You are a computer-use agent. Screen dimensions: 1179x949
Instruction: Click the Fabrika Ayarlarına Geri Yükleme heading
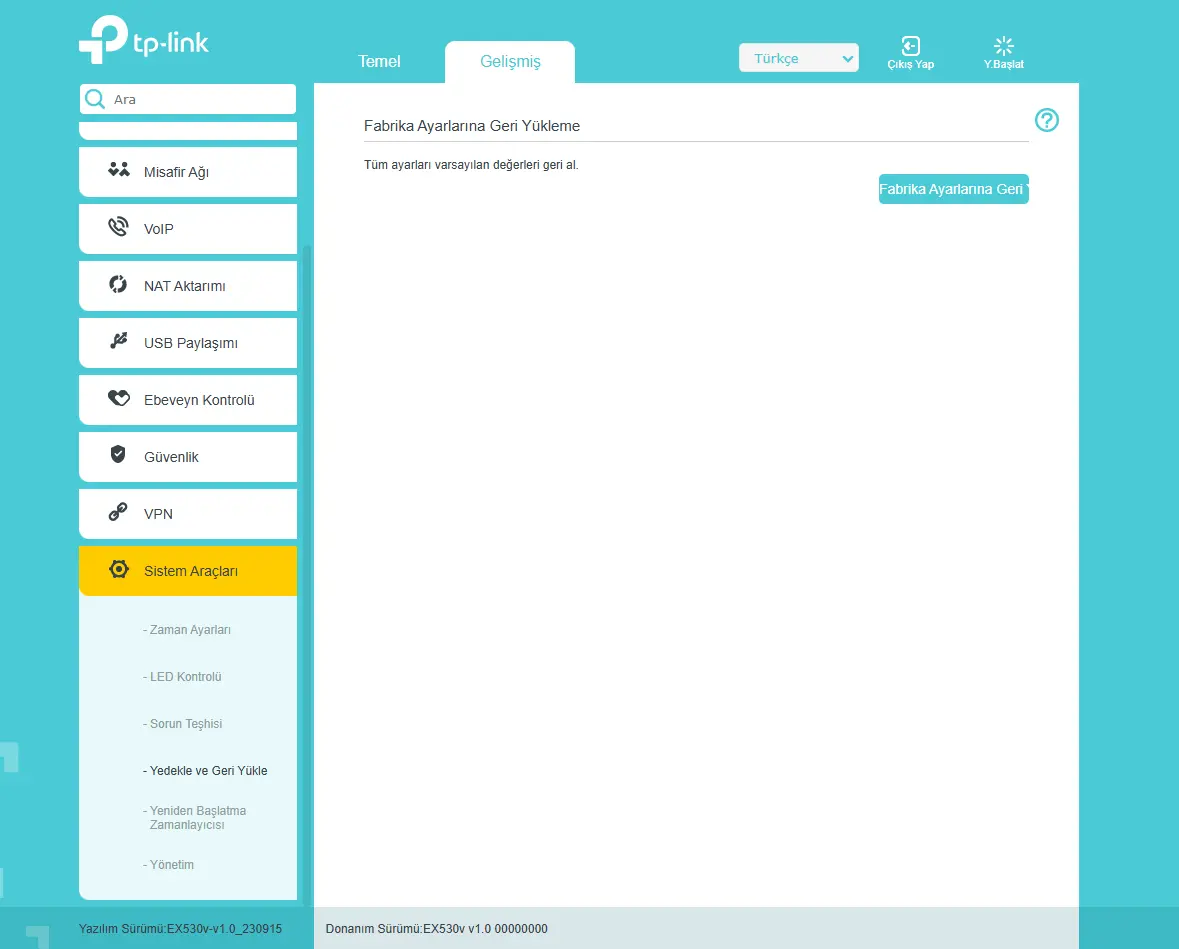tap(471, 126)
